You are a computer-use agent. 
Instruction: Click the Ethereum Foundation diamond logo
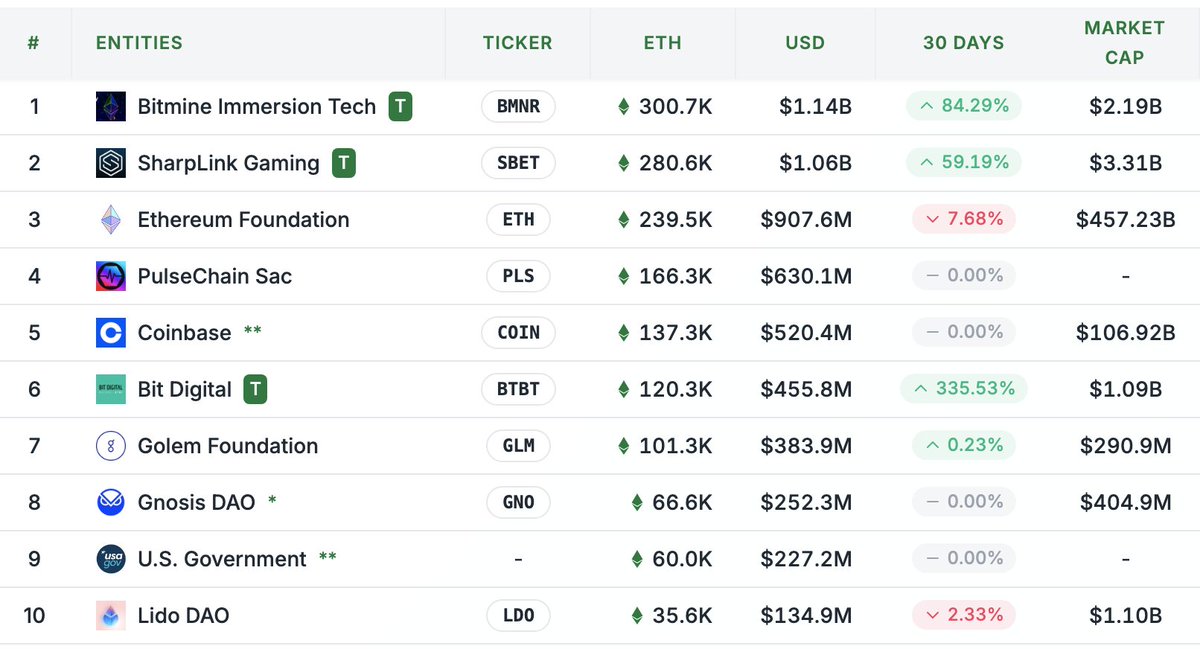(111, 220)
